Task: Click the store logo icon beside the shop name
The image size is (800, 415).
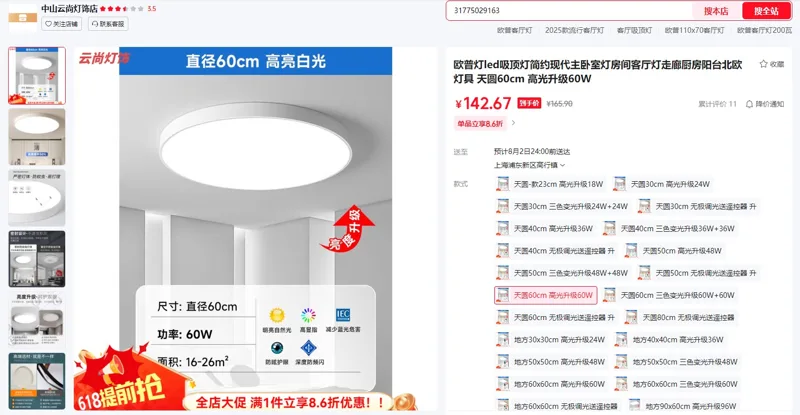Action: click(x=22, y=18)
